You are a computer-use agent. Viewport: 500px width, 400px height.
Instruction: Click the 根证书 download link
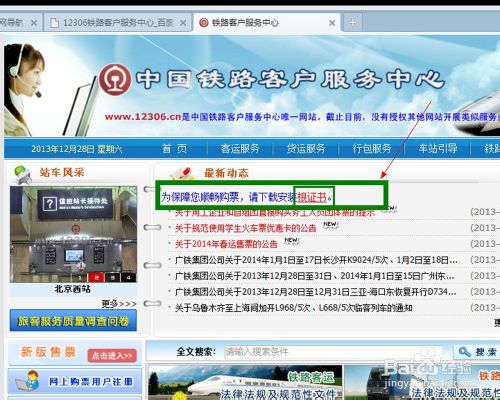312,198
